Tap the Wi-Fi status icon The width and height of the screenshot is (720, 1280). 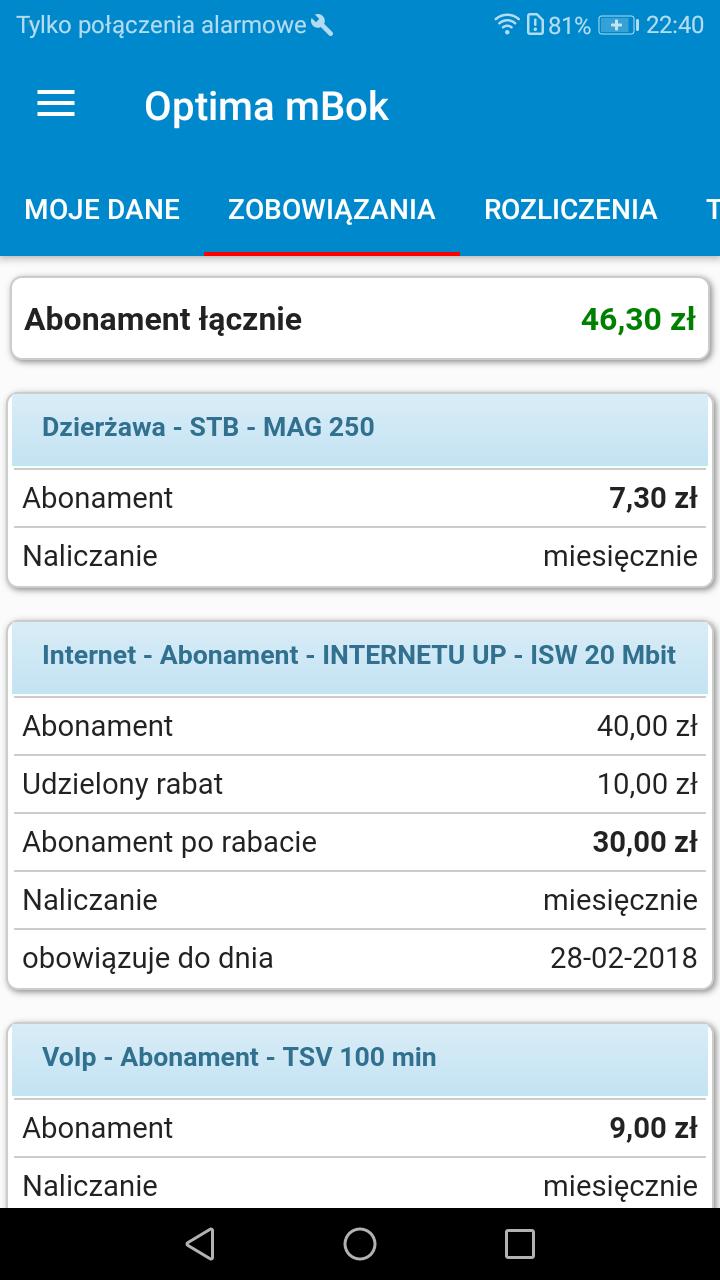pyautogui.click(x=508, y=25)
